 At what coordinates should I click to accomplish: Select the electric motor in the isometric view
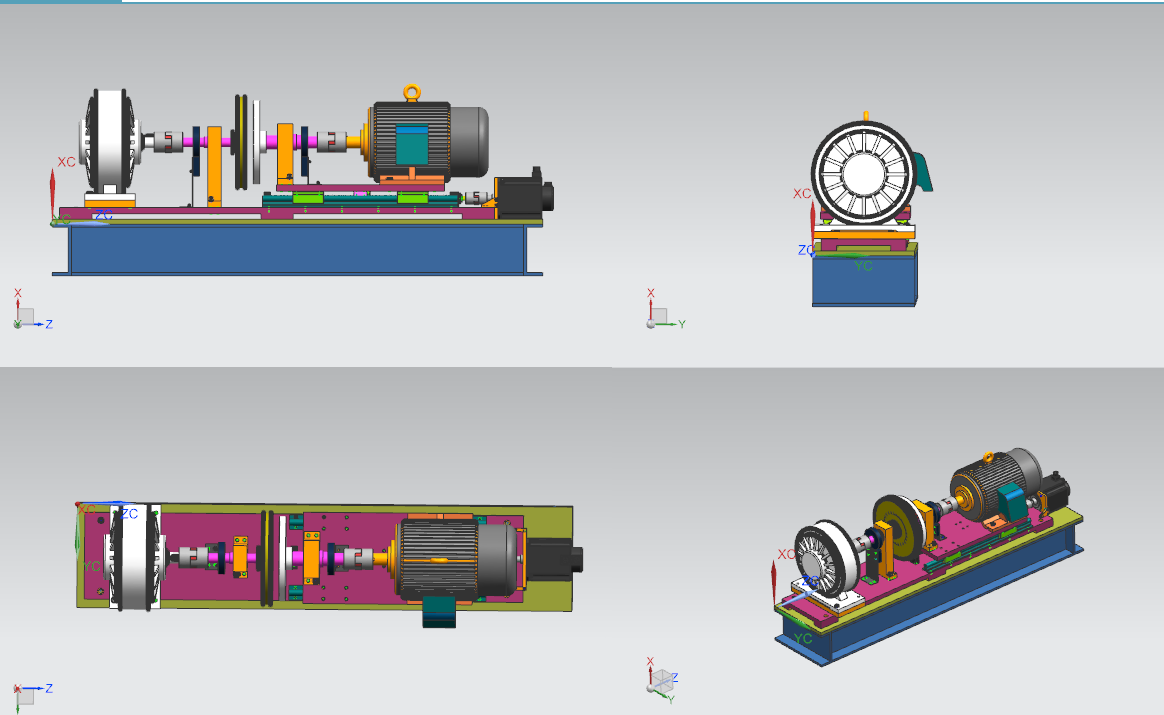coord(996,486)
